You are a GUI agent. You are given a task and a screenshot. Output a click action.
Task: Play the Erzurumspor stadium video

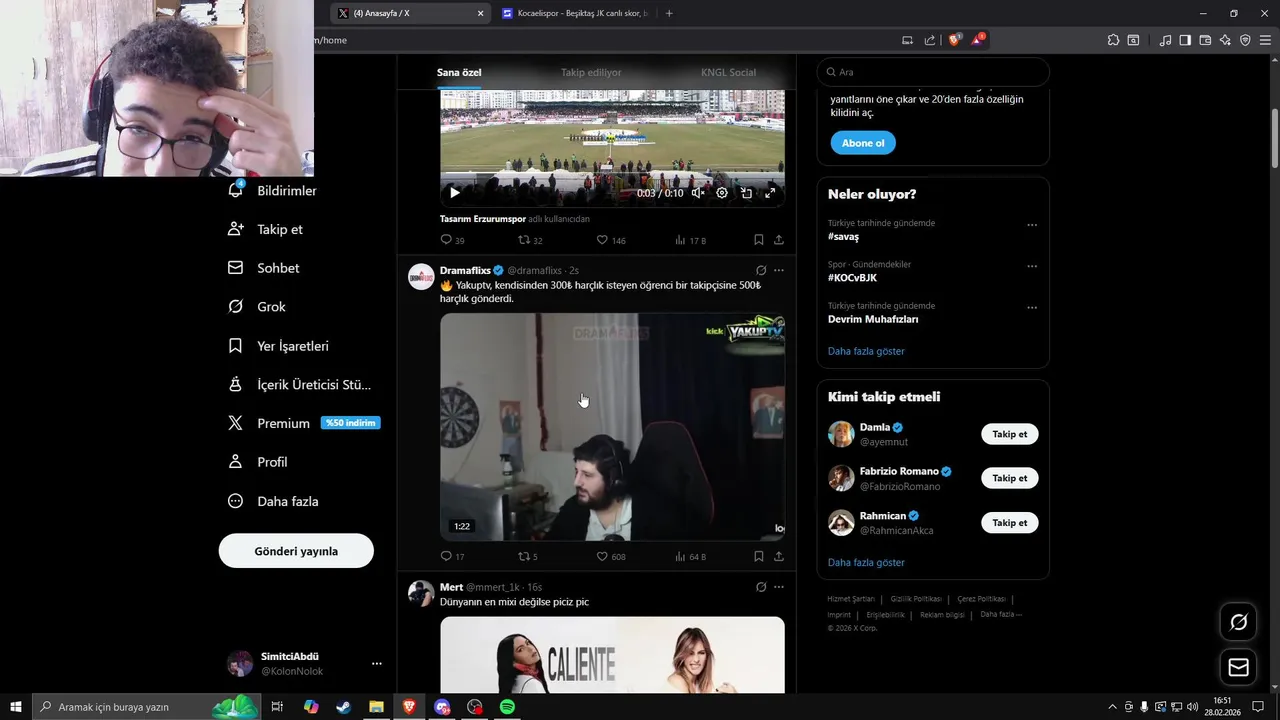pyautogui.click(x=454, y=193)
